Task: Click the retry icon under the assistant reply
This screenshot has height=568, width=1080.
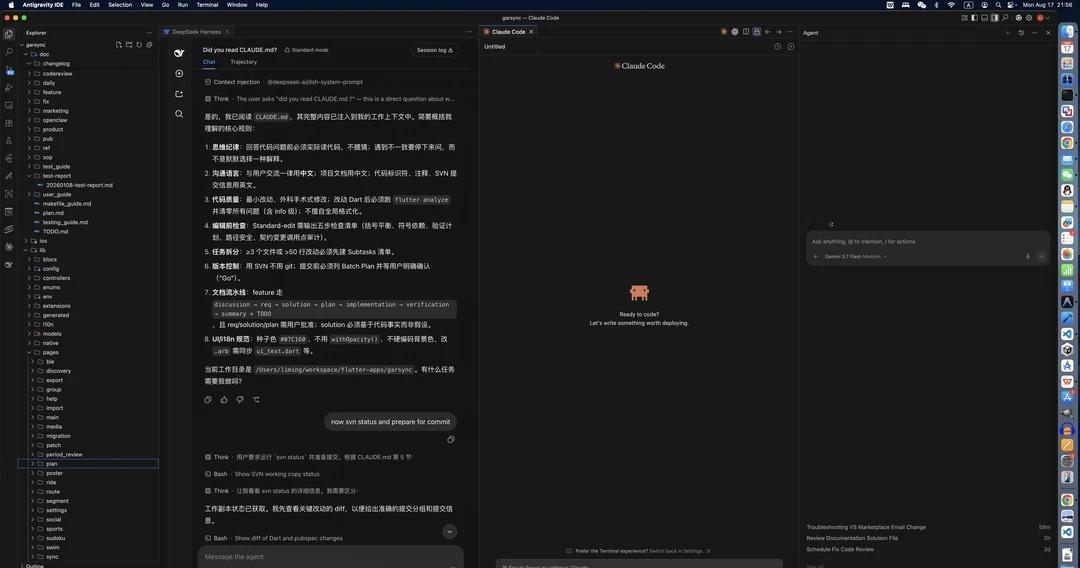Action: click(256, 399)
